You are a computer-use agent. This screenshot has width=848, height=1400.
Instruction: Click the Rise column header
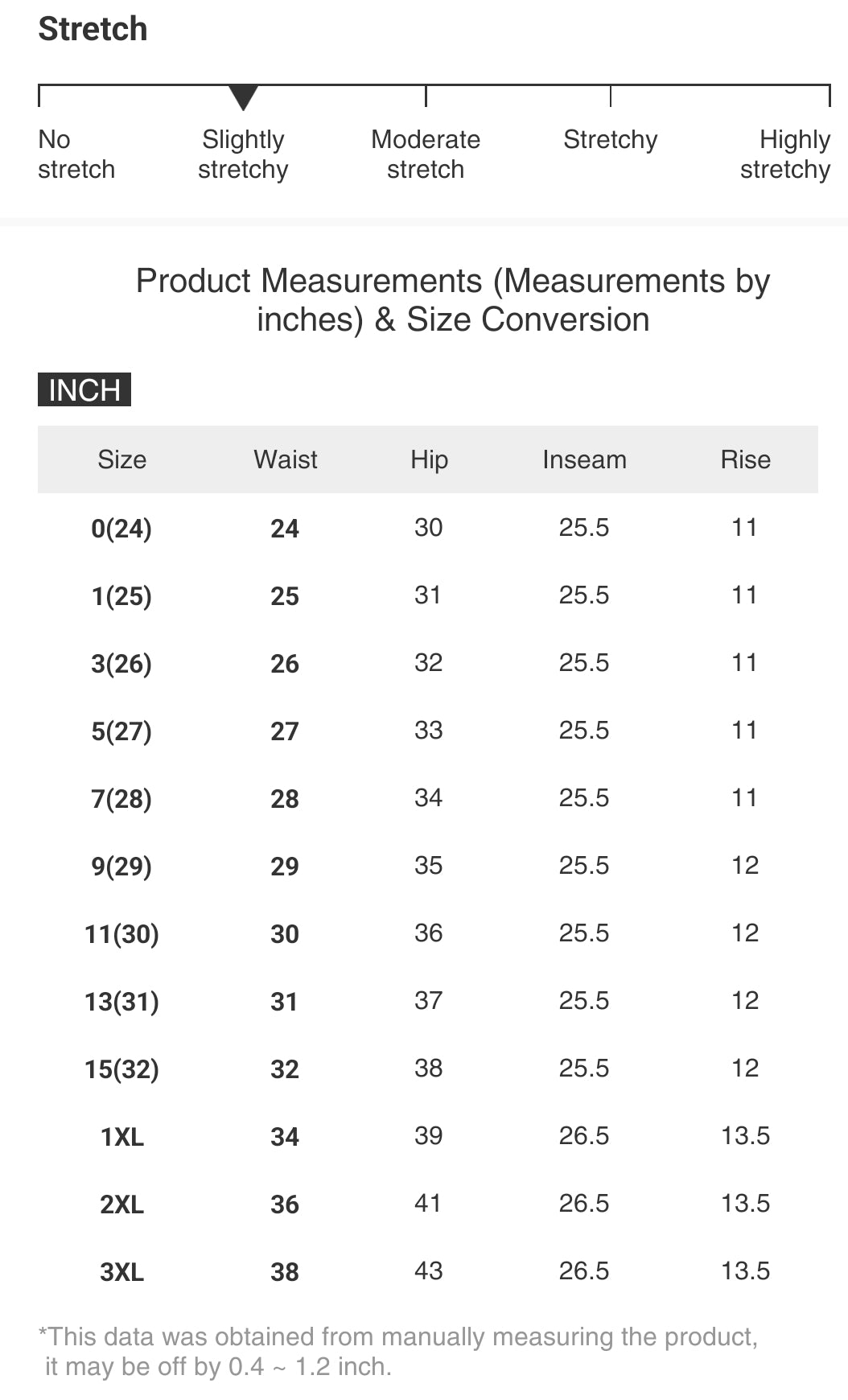[x=745, y=459]
